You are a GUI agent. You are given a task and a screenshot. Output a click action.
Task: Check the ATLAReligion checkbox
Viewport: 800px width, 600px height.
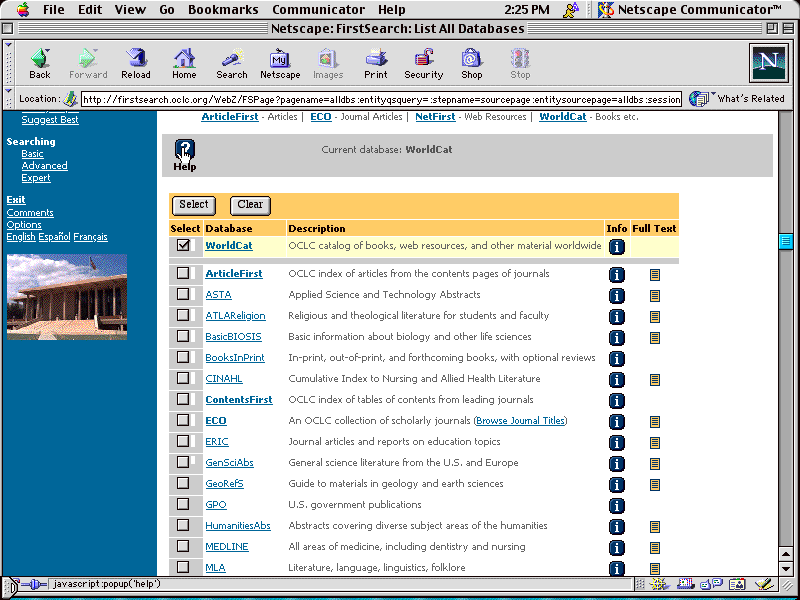[183, 315]
